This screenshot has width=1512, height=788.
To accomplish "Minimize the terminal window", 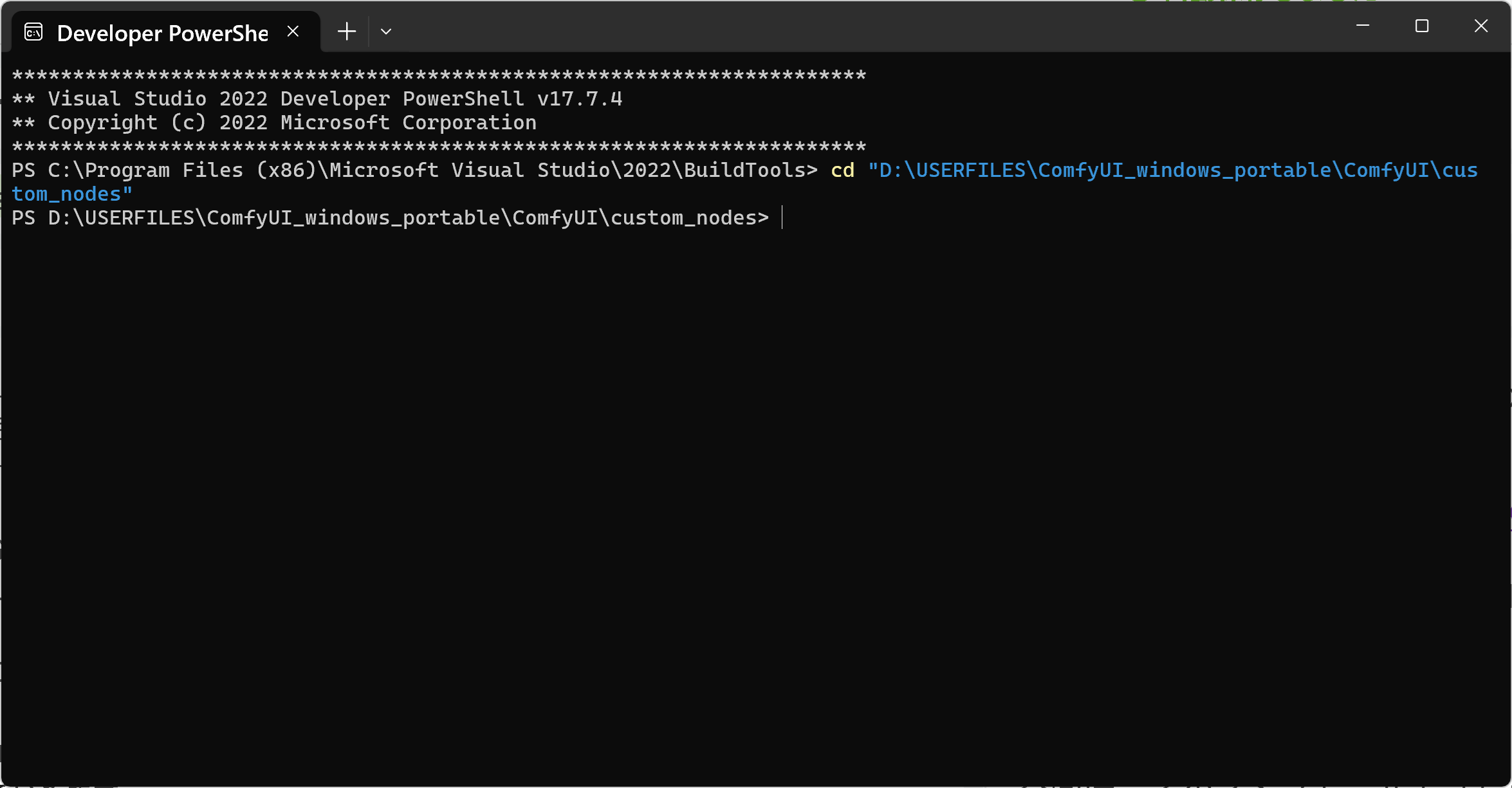I will point(1363,26).
